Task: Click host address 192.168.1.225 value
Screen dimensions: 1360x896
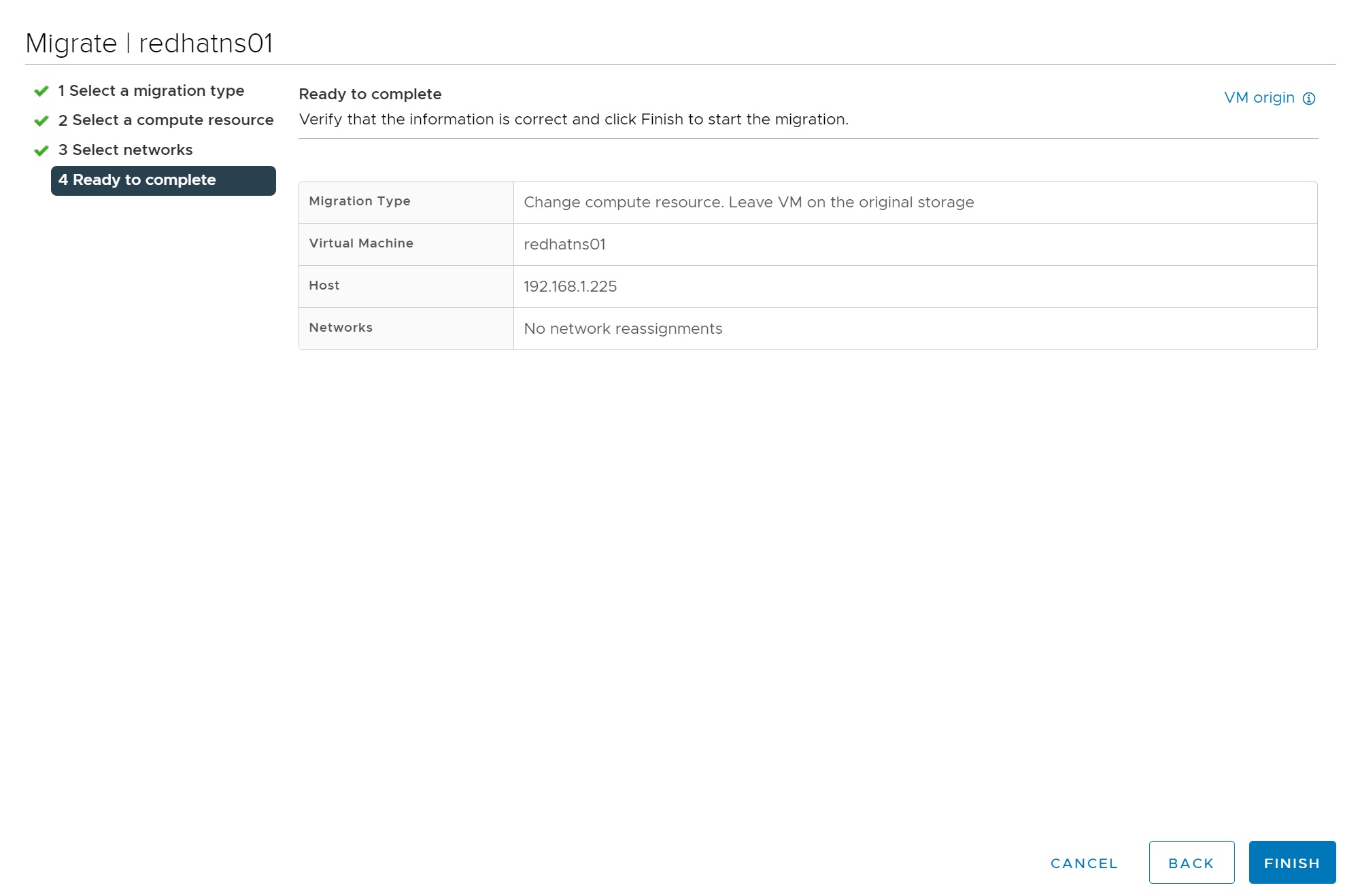Action: click(570, 286)
